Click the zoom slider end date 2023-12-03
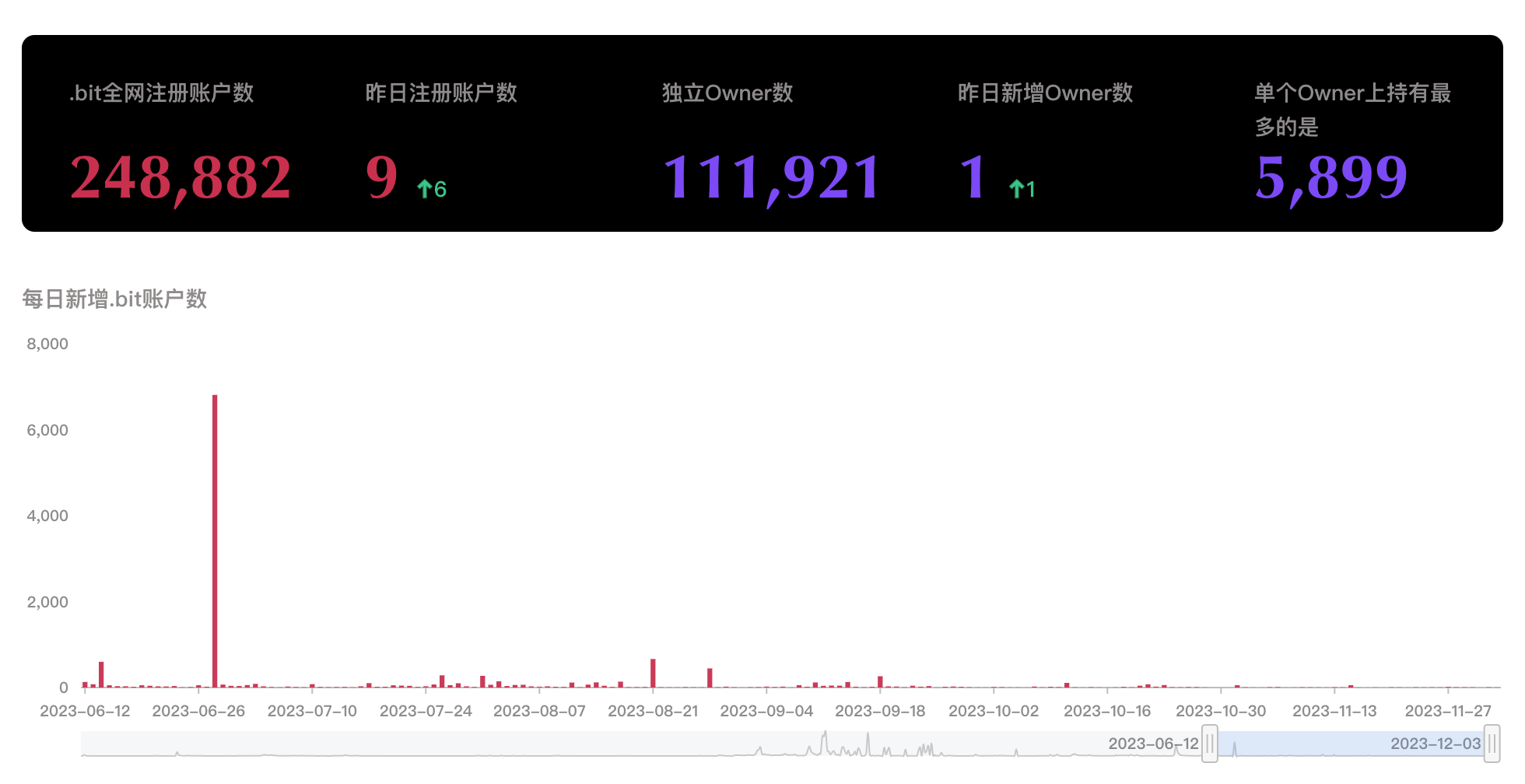The height and width of the screenshot is (784, 1525). coord(1436,744)
